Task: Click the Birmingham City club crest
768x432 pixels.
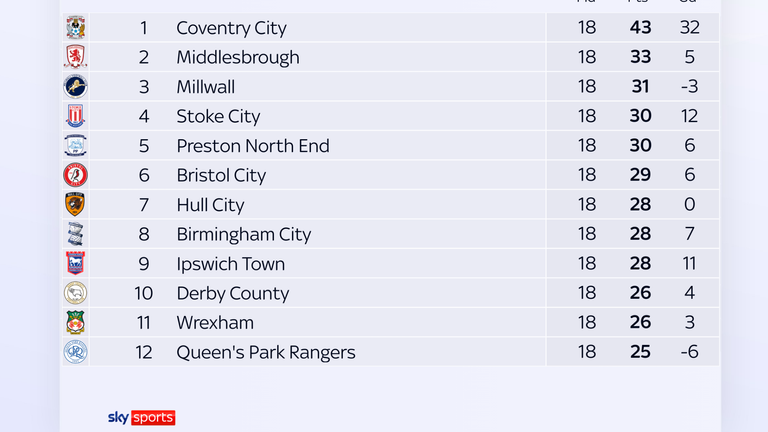Action: point(75,234)
